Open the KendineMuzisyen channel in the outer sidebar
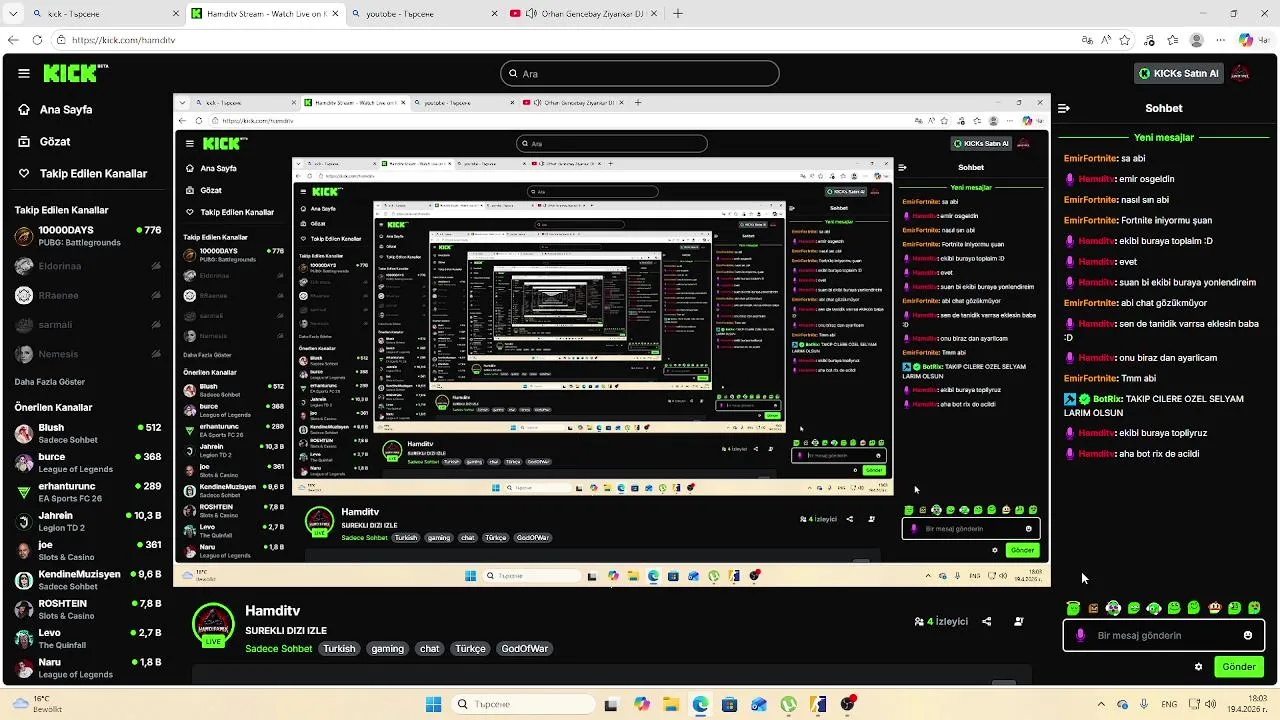 (x=87, y=580)
